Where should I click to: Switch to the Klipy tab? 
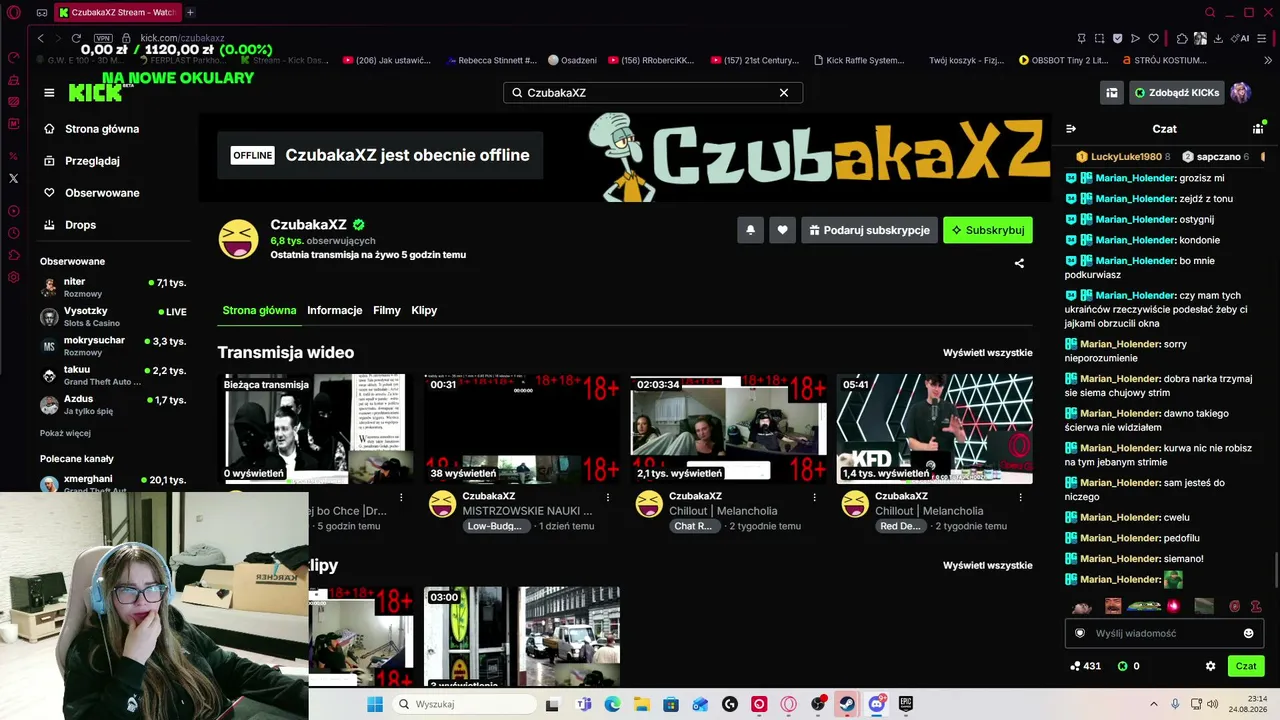[424, 310]
